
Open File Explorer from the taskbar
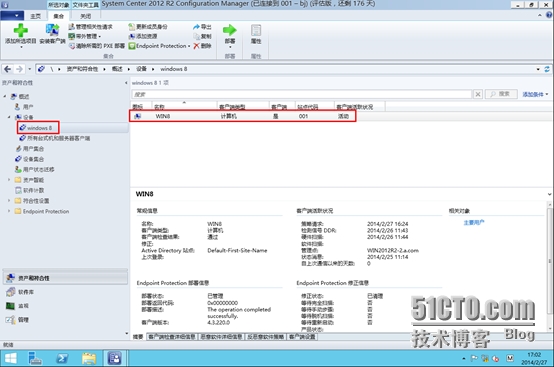[89, 359]
